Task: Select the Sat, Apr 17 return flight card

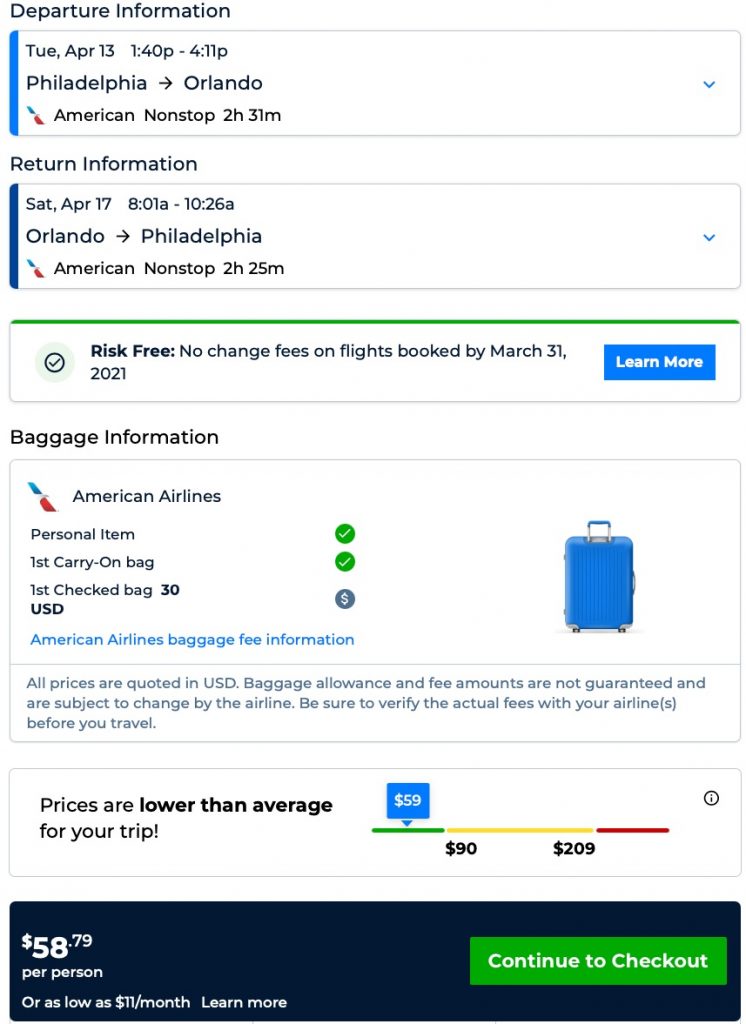Action: pyautogui.click(x=375, y=236)
